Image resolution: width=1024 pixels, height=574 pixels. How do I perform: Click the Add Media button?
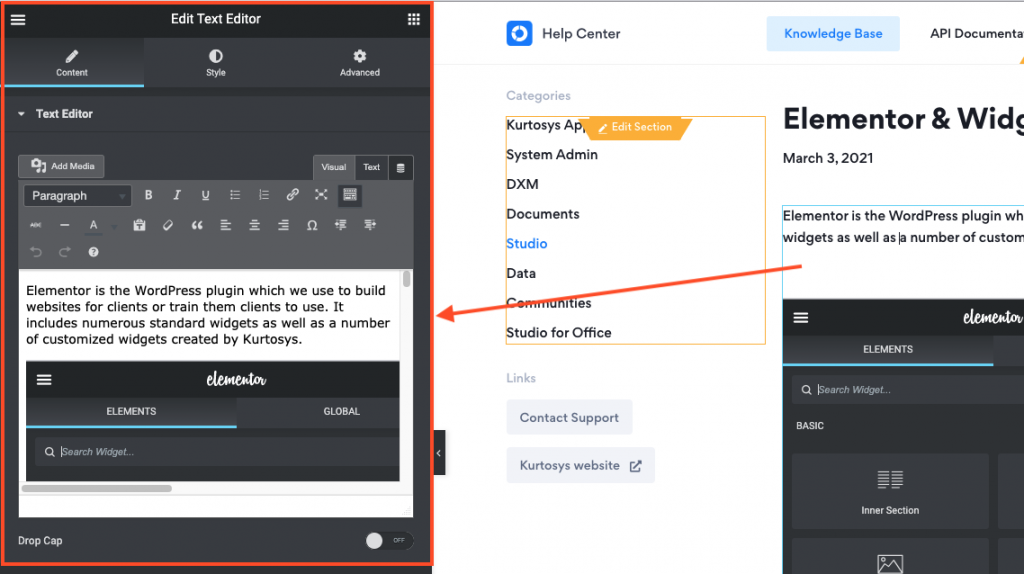[x=61, y=166]
